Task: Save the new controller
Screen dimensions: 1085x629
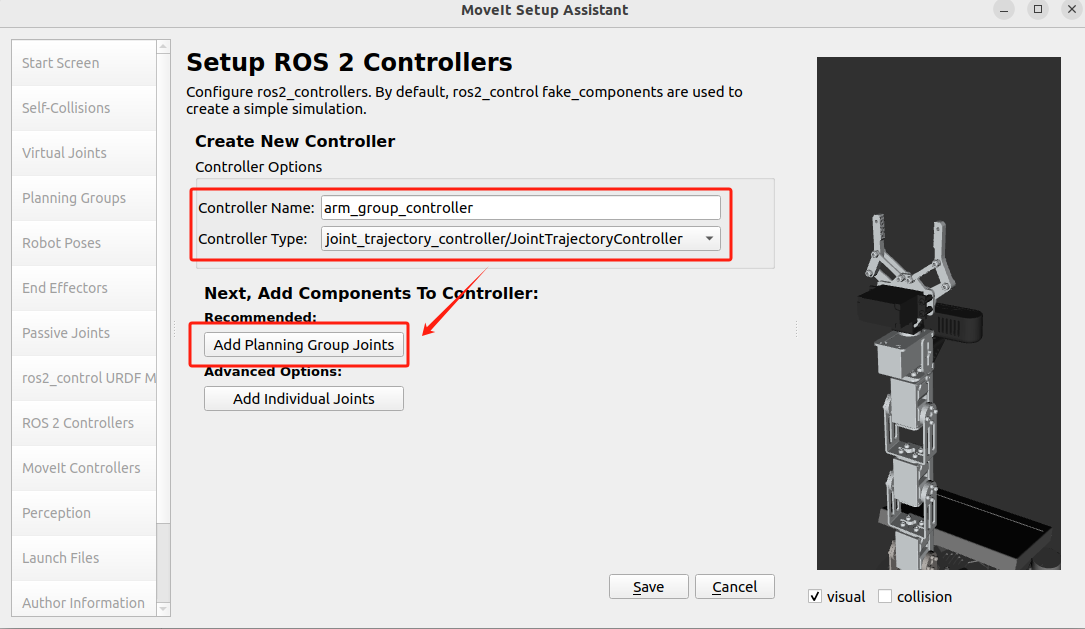Action: coord(648,587)
